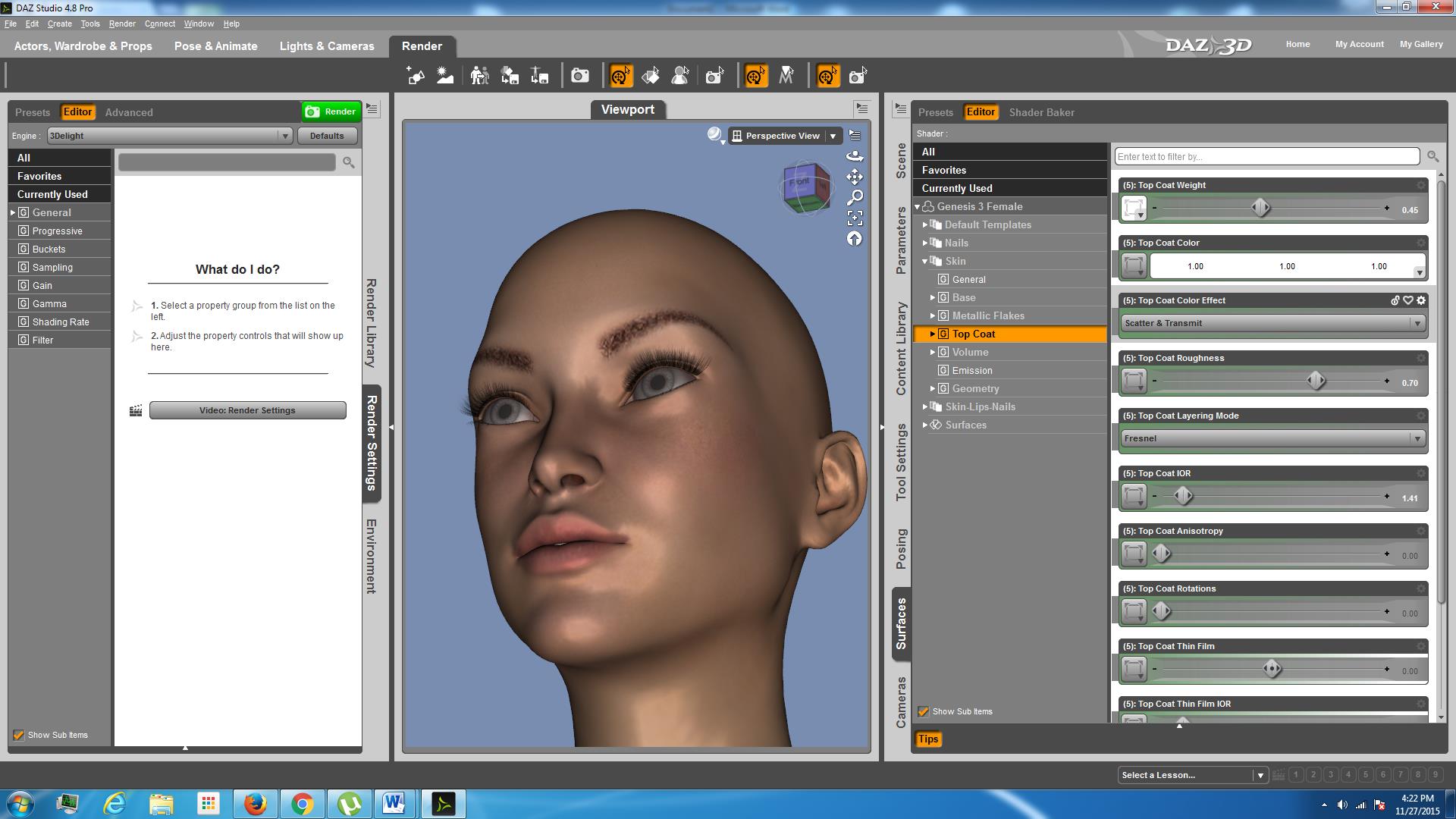Open the Connect menu
The height and width of the screenshot is (819, 1456).
click(x=159, y=24)
